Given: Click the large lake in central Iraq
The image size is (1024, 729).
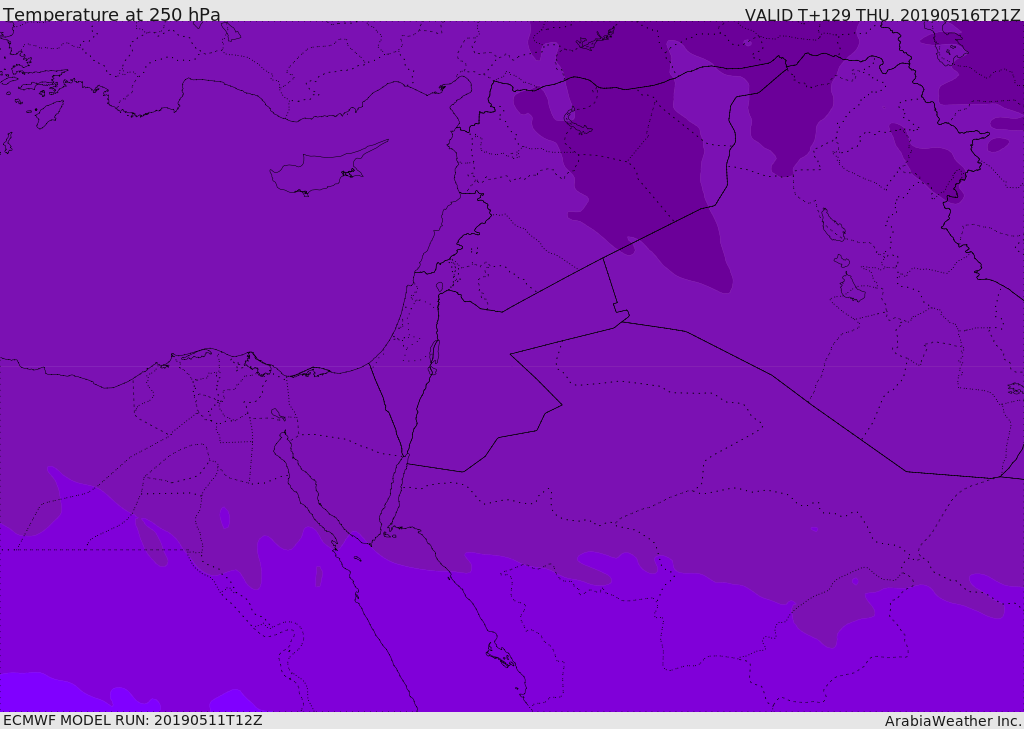Looking at the screenshot, I should [832, 225].
